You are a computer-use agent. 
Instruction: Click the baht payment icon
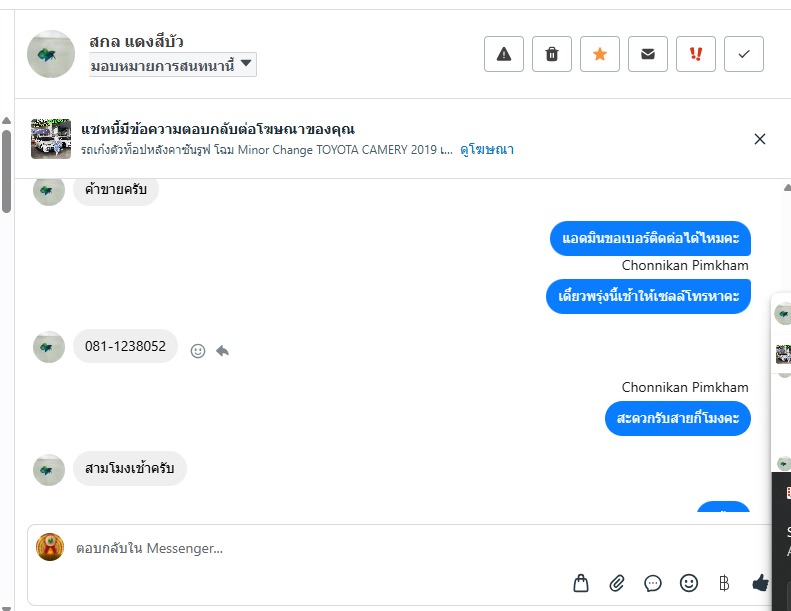coord(724,582)
